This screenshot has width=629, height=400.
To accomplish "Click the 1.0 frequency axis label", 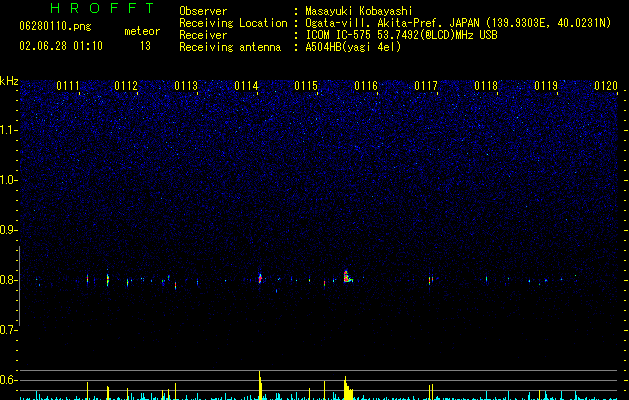I will click(x=9, y=180).
